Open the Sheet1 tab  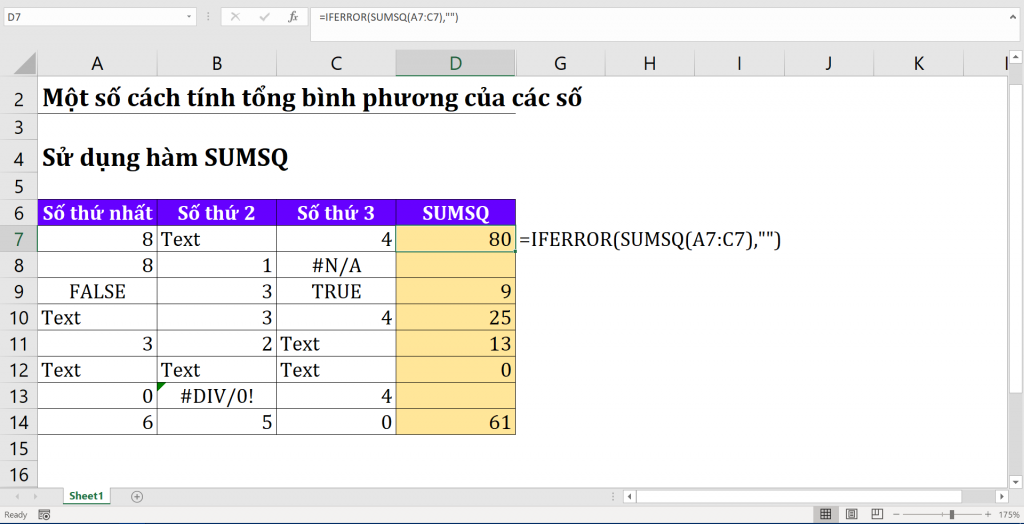tap(86, 496)
